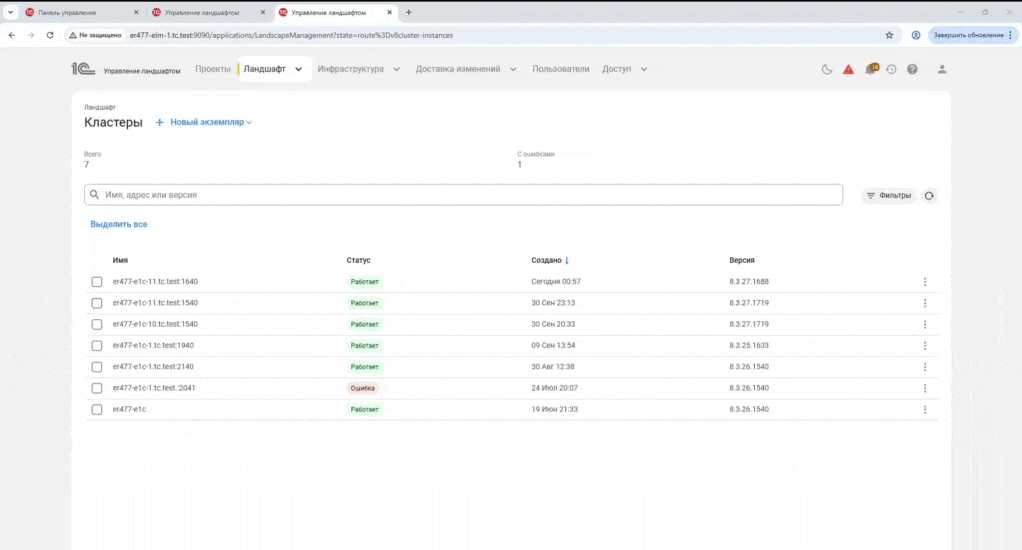Expand the Доступ dropdown
The height and width of the screenshot is (550, 1022).
[644, 69]
